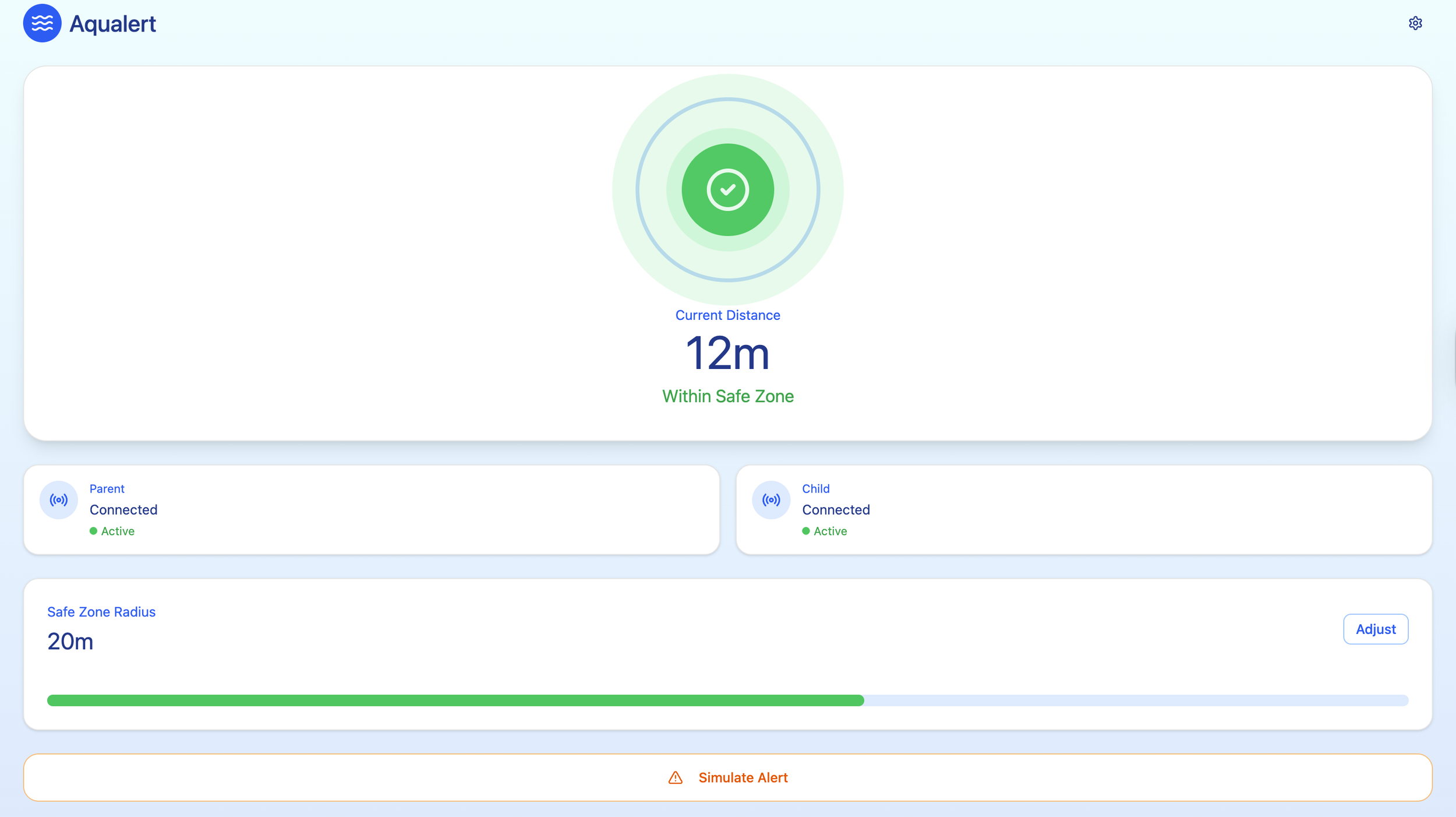Click the green checkmark status circle
The image size is (1456, 817).
[x=727, y=189]
